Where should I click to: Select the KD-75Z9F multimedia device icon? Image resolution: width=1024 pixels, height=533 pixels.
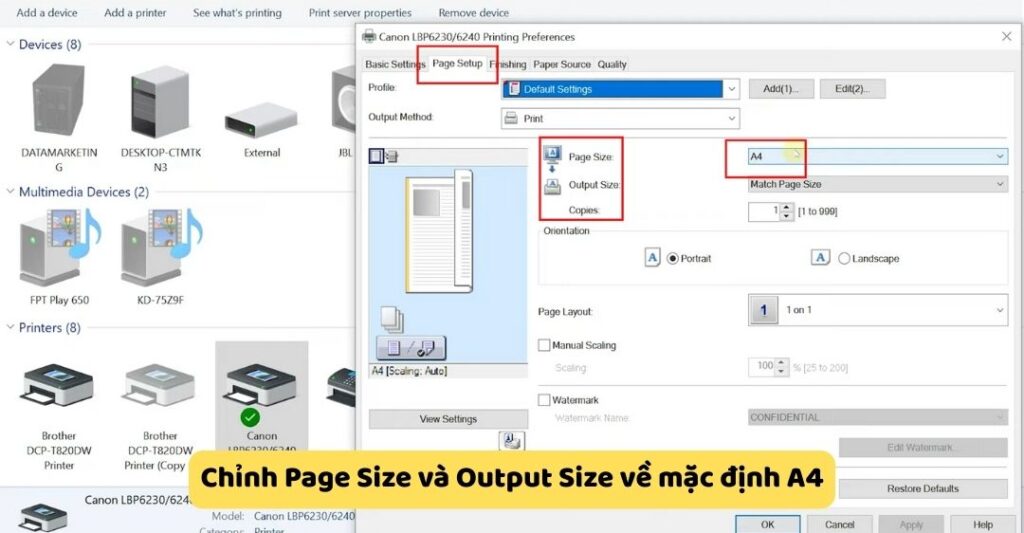(160, 247)
